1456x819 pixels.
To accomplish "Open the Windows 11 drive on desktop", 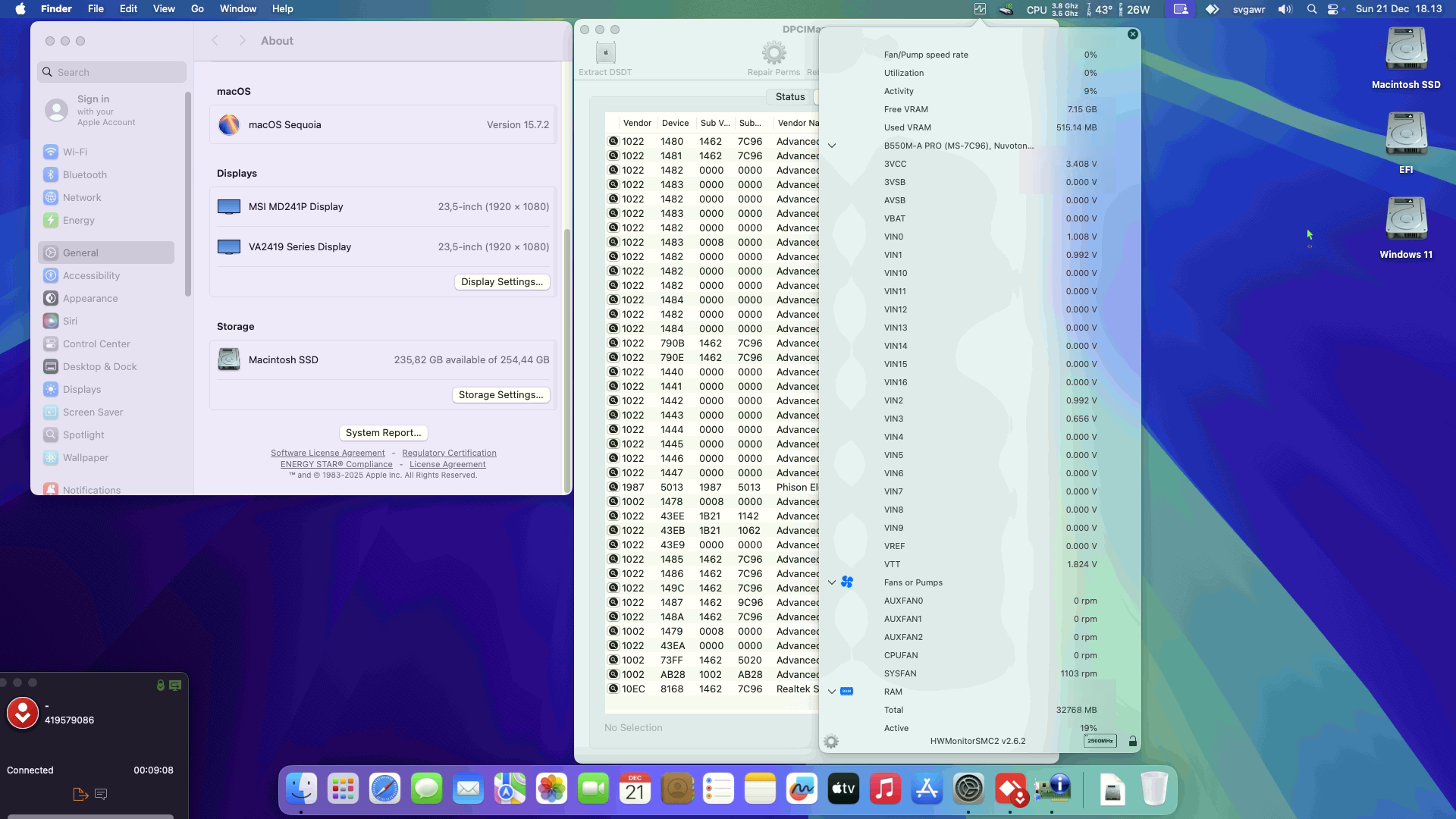I will tap(1406, 228).
